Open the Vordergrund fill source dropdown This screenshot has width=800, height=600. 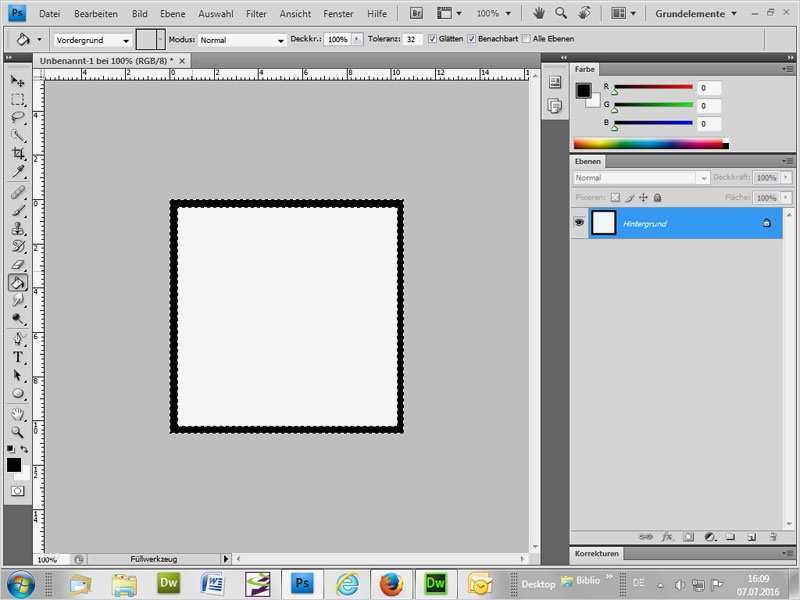click(92, 40)
